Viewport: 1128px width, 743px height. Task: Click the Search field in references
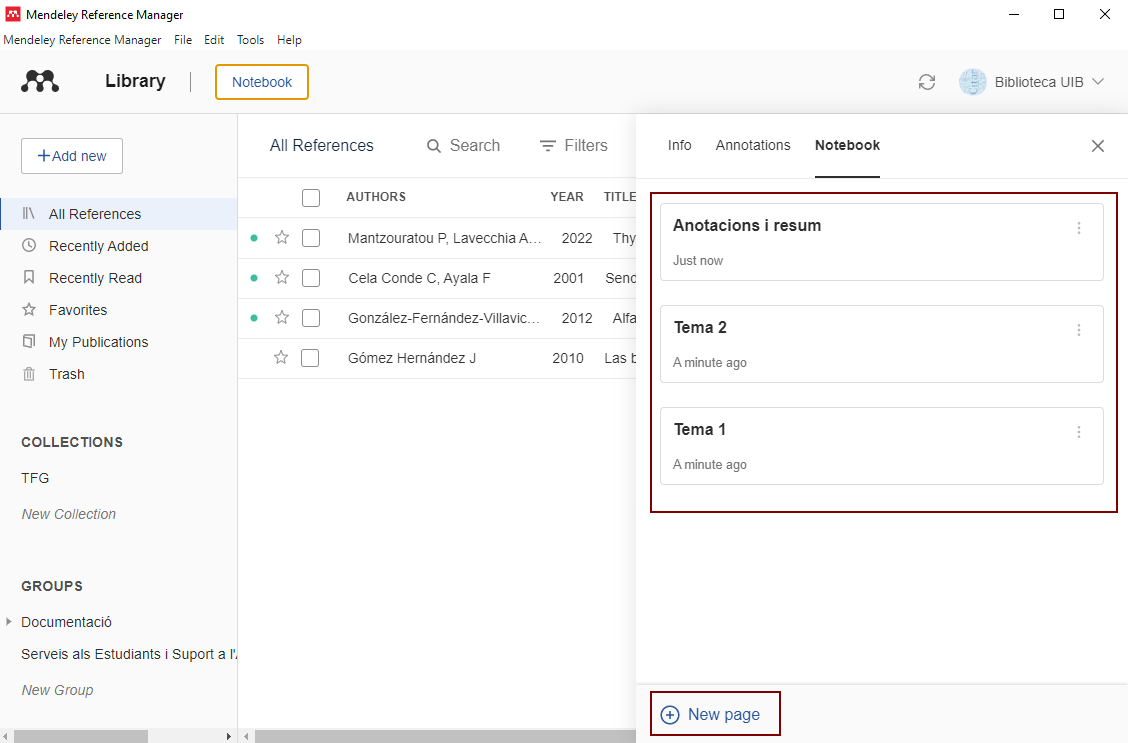pos(463,146)
